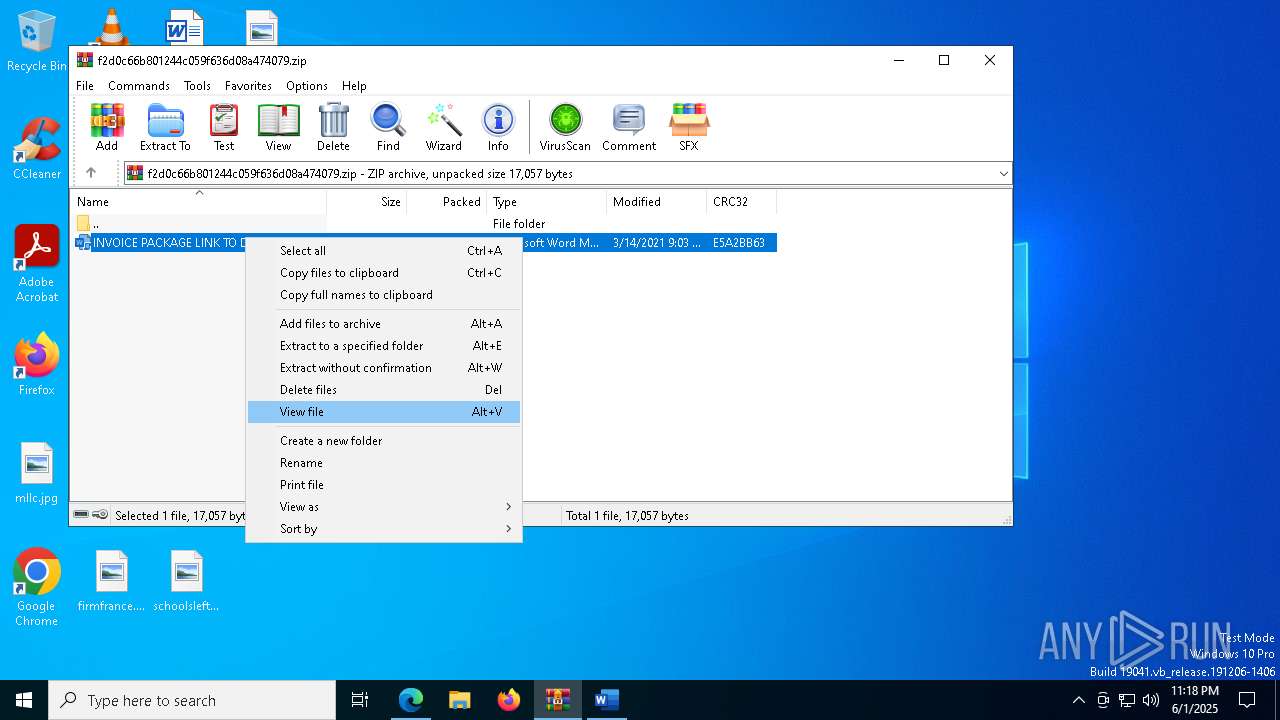Sort by the Packed column header
Screen dimensions: 1280x720
[x=447, y=202]
